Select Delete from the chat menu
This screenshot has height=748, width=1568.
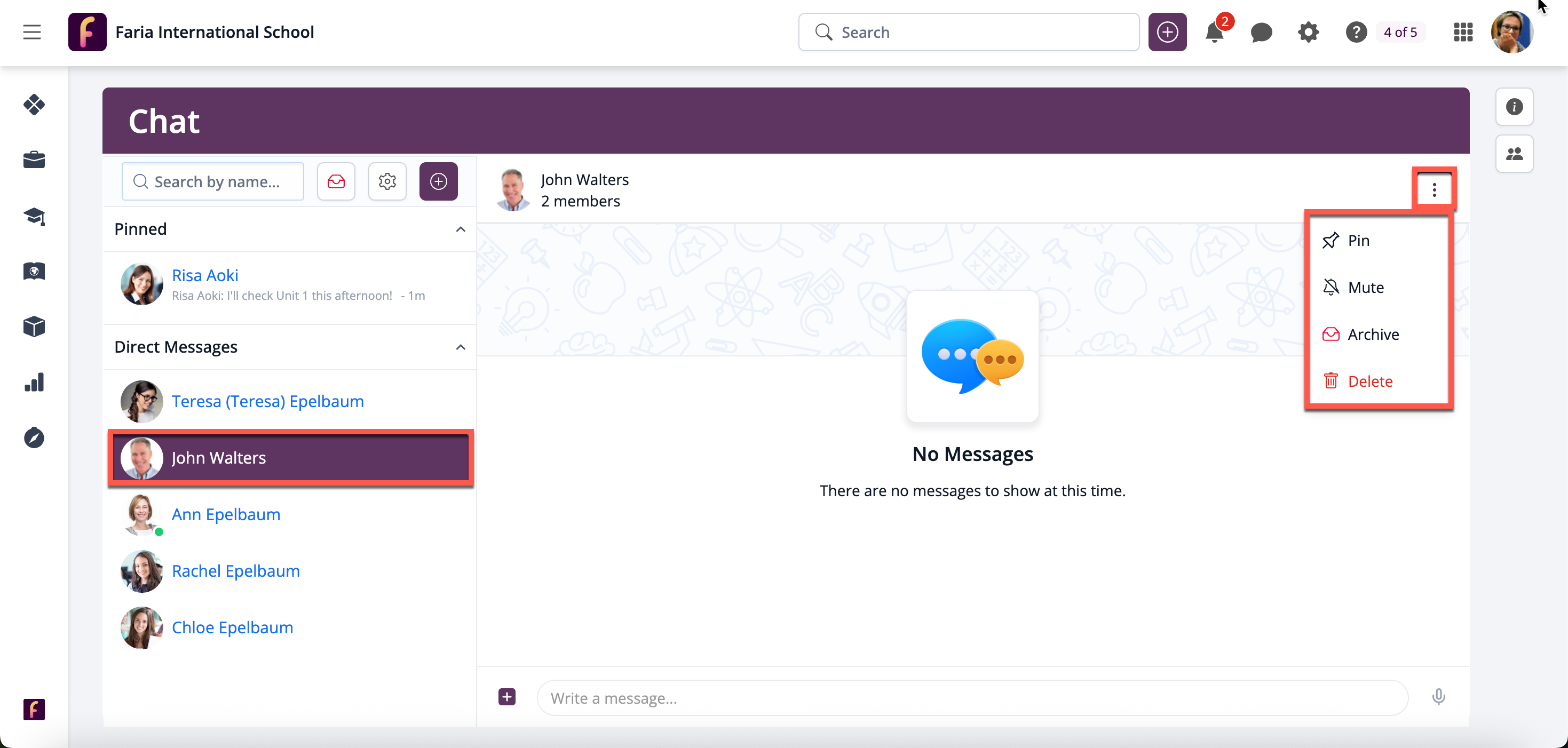(1369, 381)
